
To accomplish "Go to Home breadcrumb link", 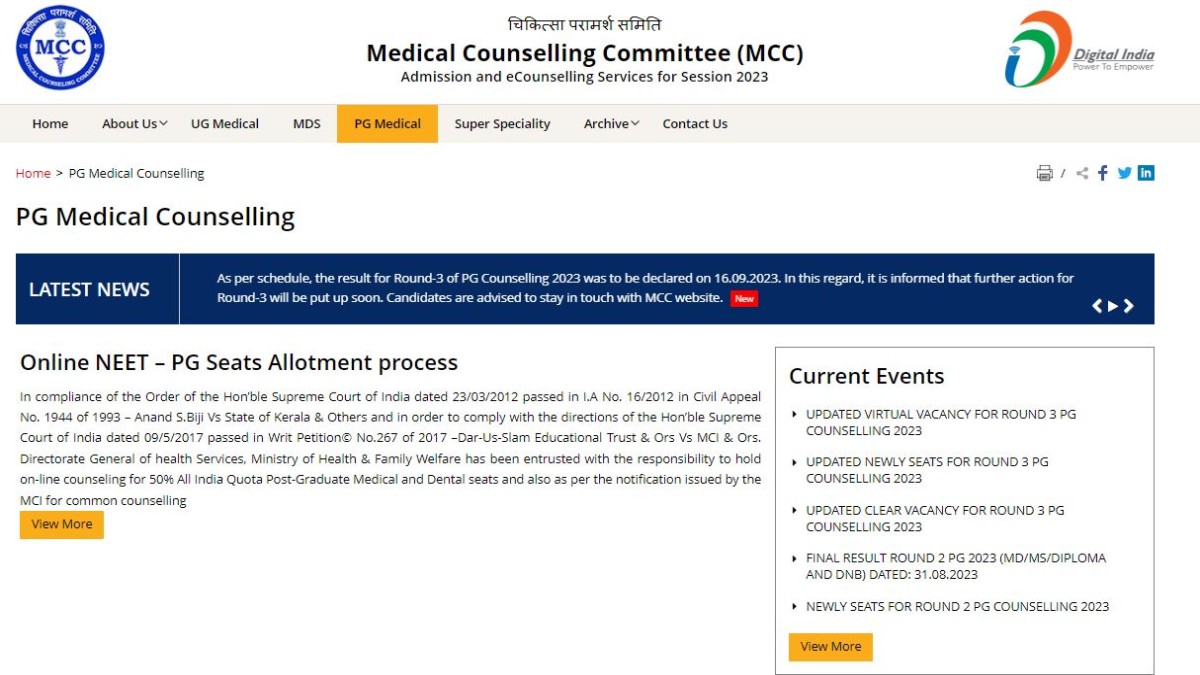I will tap(33, 173).
